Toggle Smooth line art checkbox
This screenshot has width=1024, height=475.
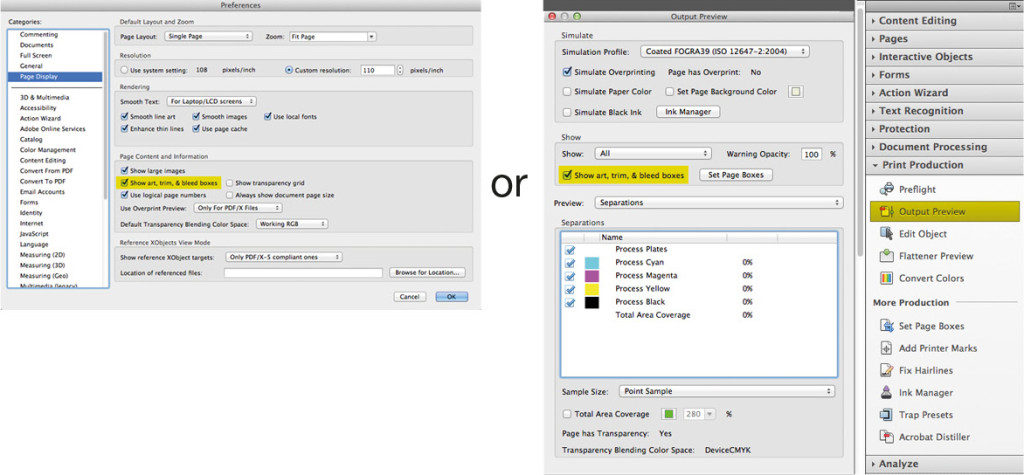point(125,116)
